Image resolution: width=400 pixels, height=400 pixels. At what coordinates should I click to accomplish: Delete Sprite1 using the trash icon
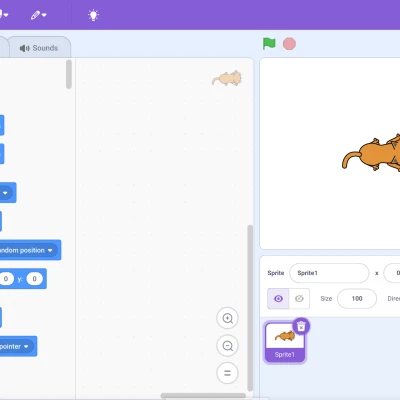click(x=301, y=326)
